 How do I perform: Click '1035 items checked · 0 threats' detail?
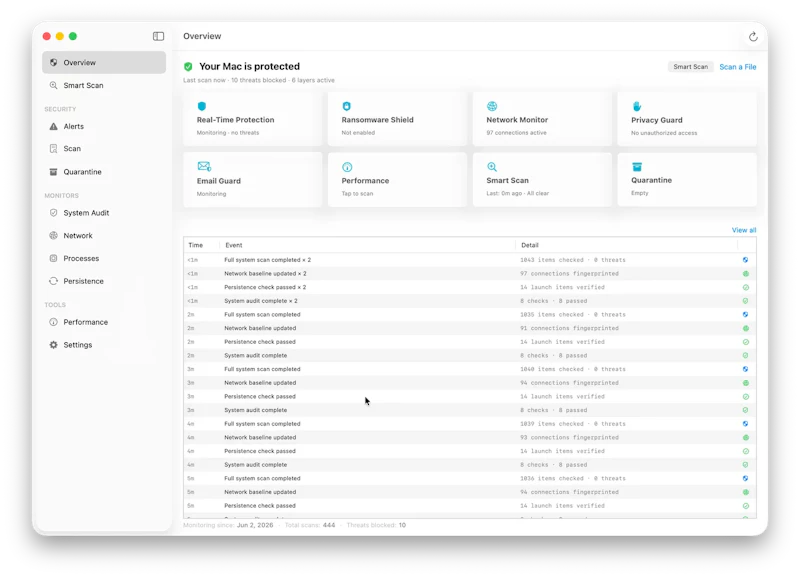click(572, 315)
